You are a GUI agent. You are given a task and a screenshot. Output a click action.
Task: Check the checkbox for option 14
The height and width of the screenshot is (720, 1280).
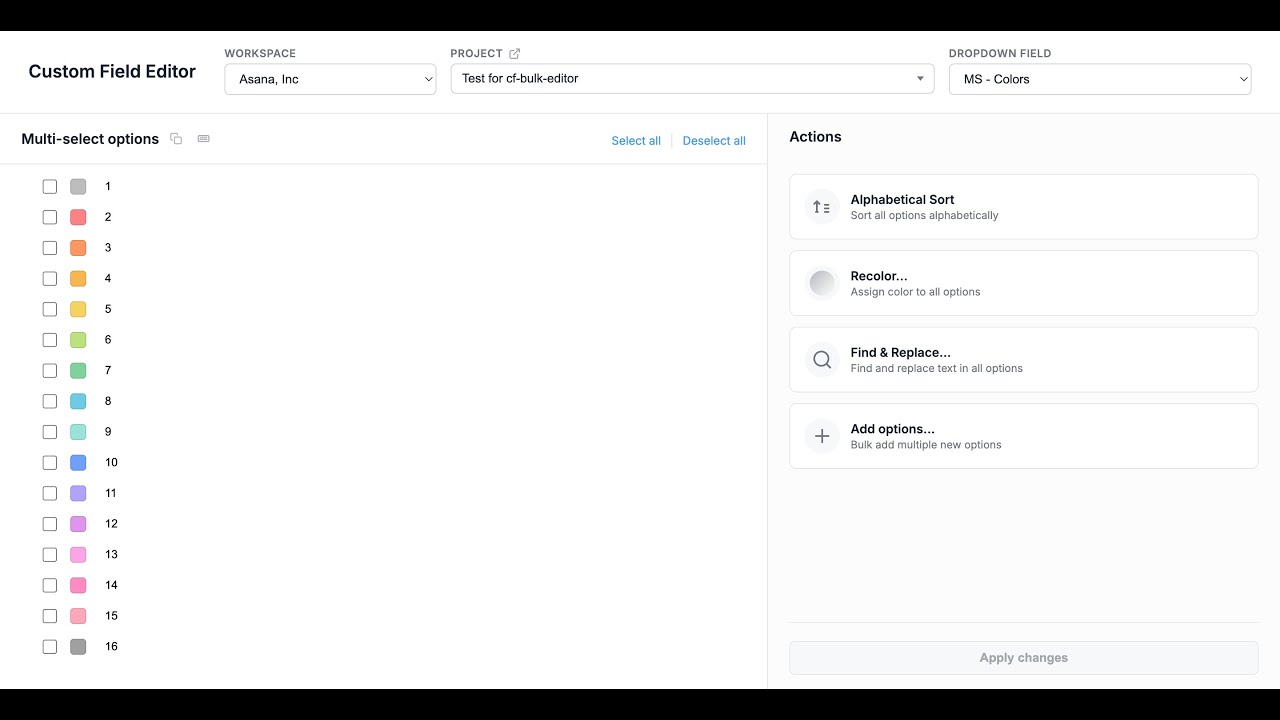[50, 585]
